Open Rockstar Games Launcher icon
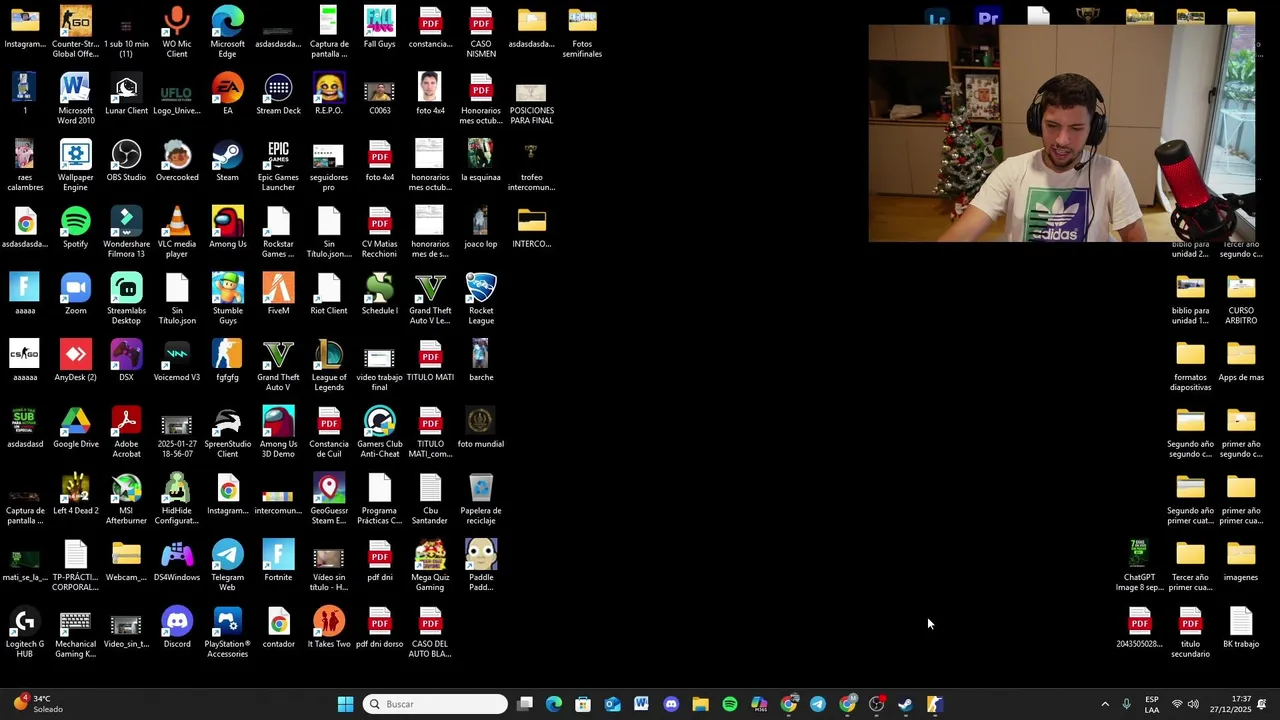 coord(278,232)
